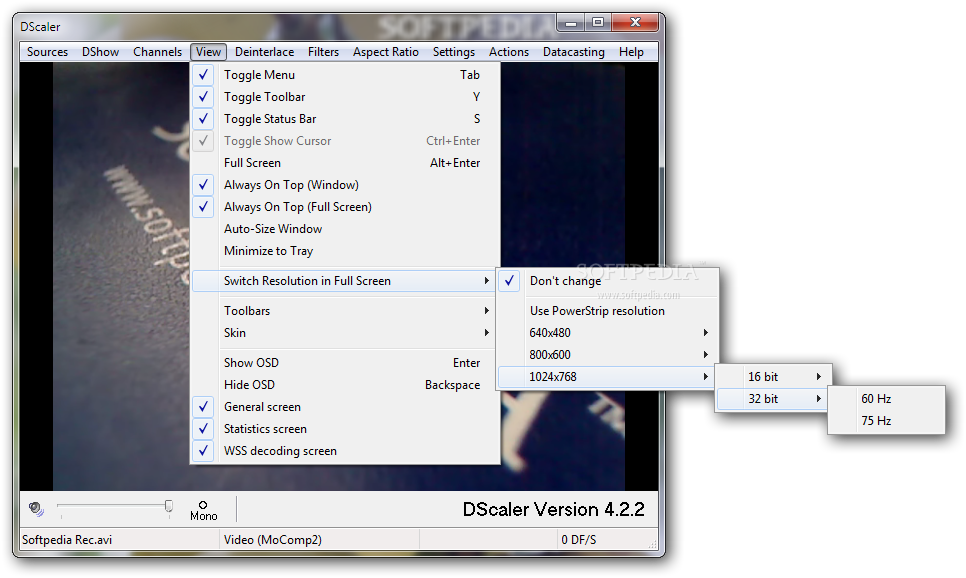
Task: Expand the 32 bit color depth submenu
Action: point(774,399)
